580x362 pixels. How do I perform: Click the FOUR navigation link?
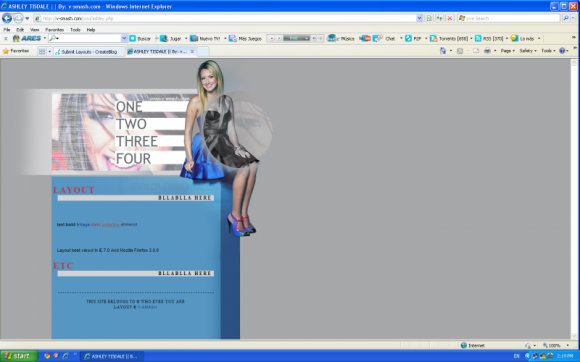pos(134,159)
